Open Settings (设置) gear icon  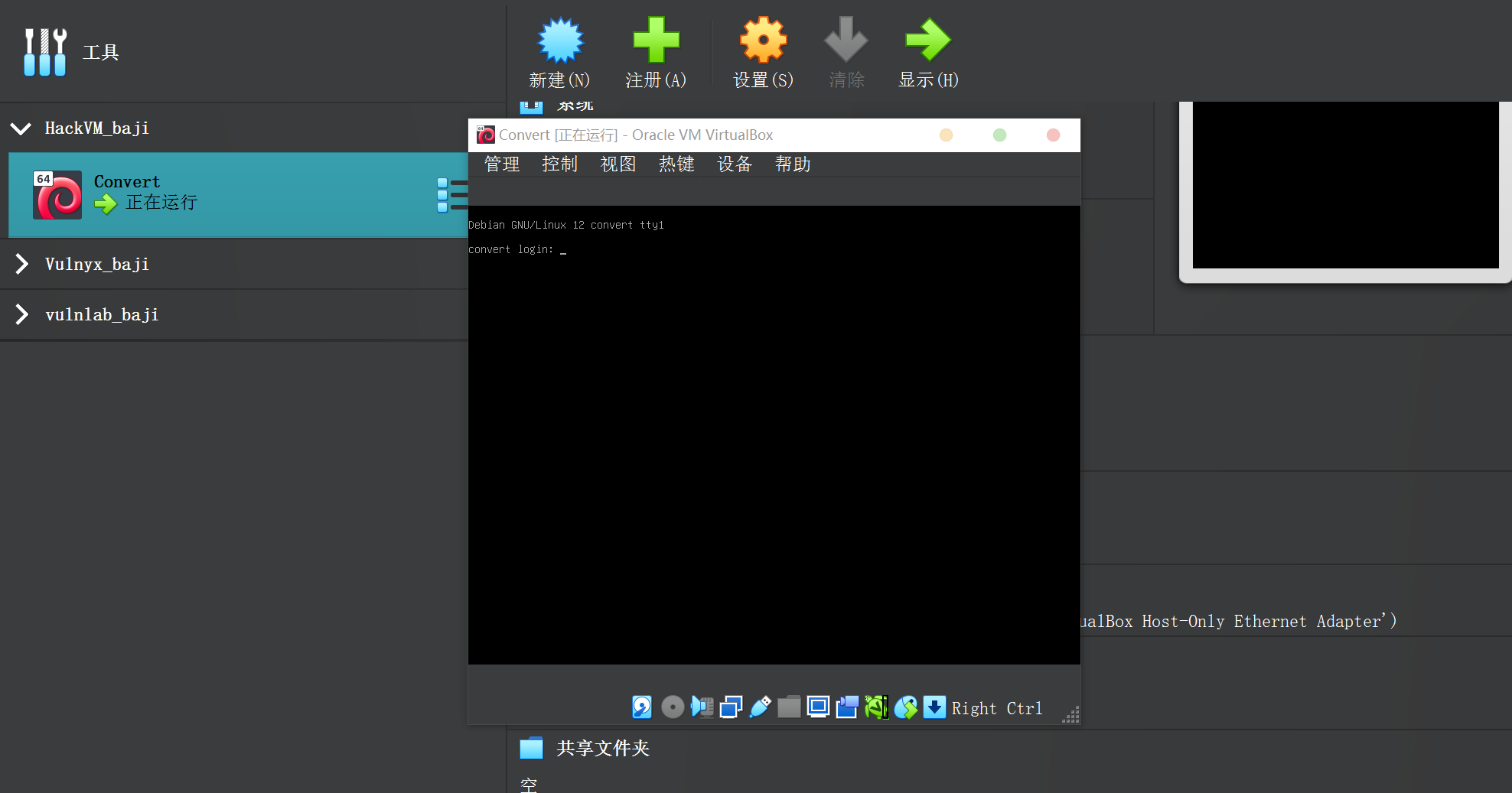coord(763,40)
